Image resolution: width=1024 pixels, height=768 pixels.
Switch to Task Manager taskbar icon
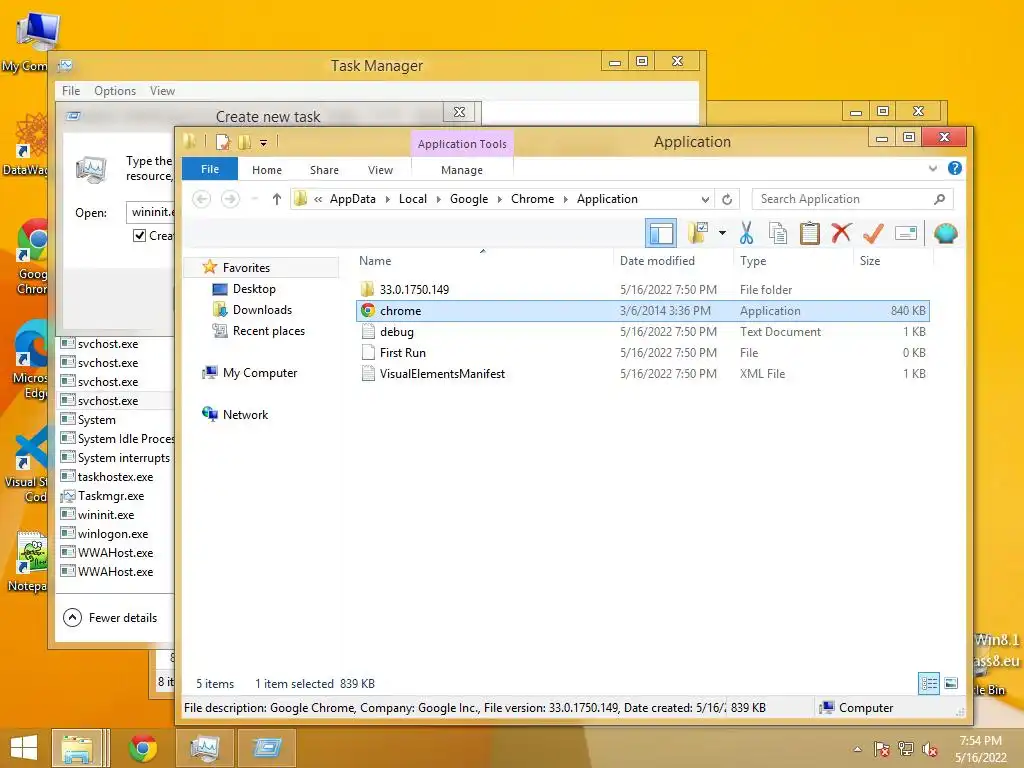pos(205,748)
